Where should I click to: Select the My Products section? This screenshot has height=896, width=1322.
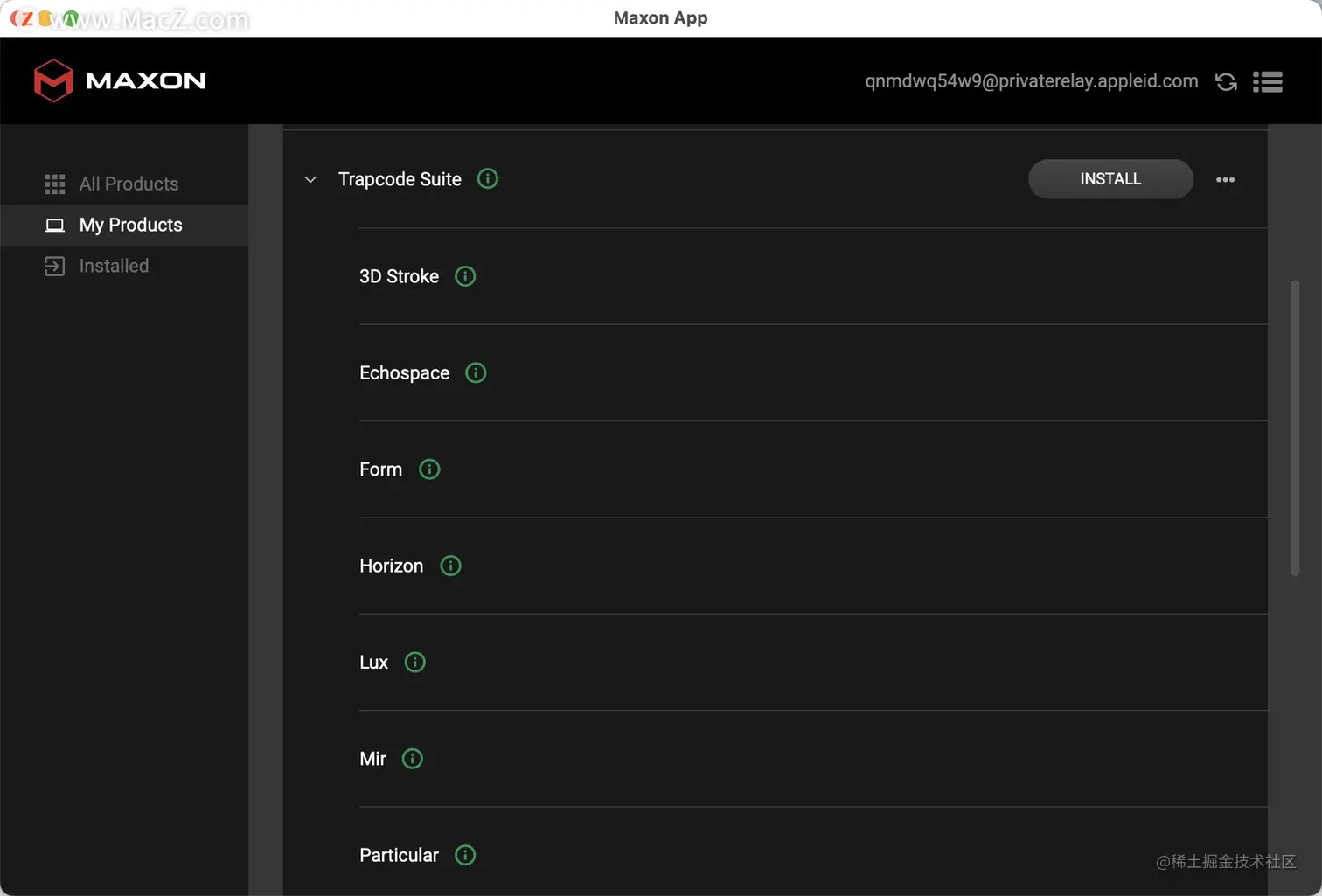pos(124,225)
